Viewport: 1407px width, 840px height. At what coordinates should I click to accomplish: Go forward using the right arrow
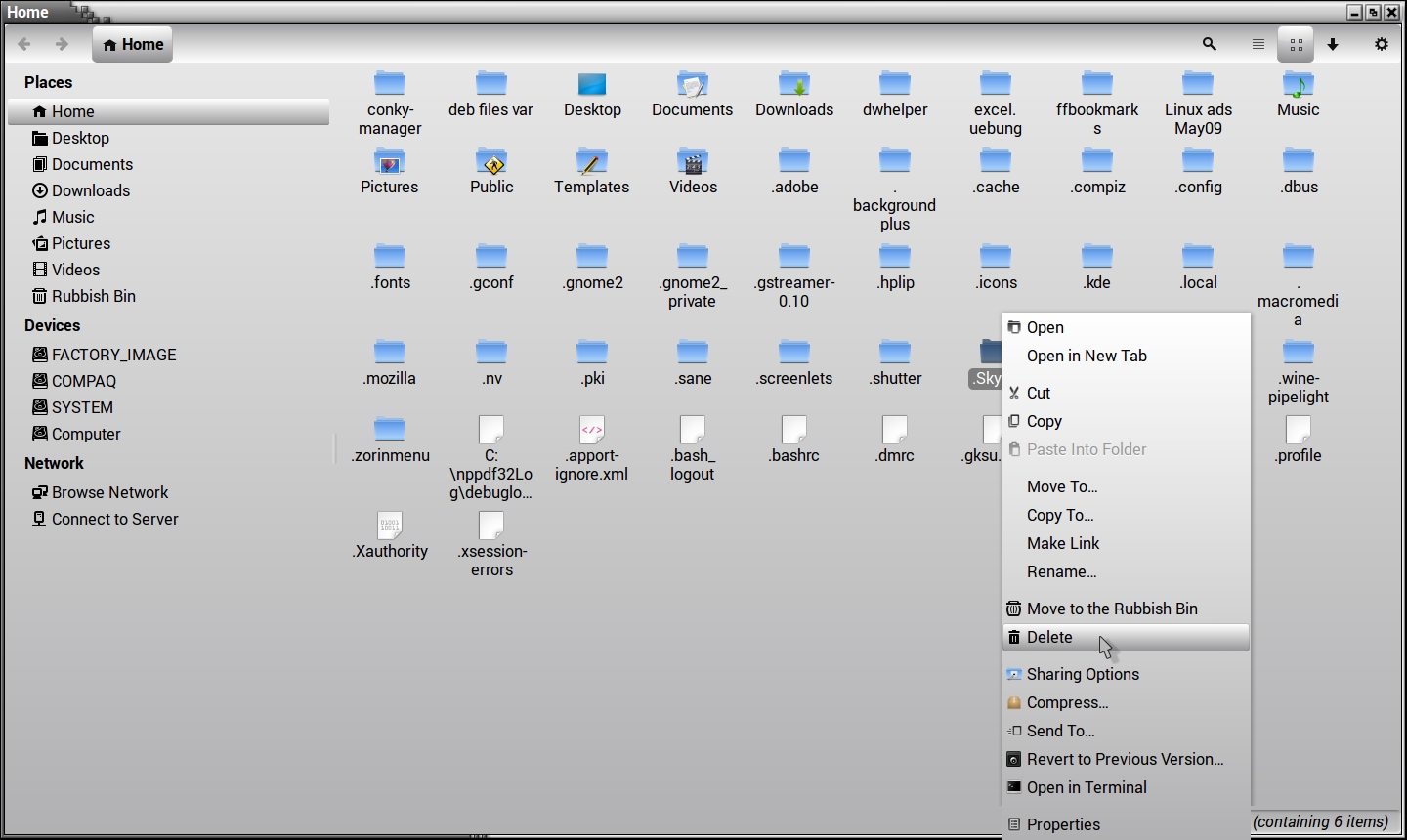(x=62, y=44)
